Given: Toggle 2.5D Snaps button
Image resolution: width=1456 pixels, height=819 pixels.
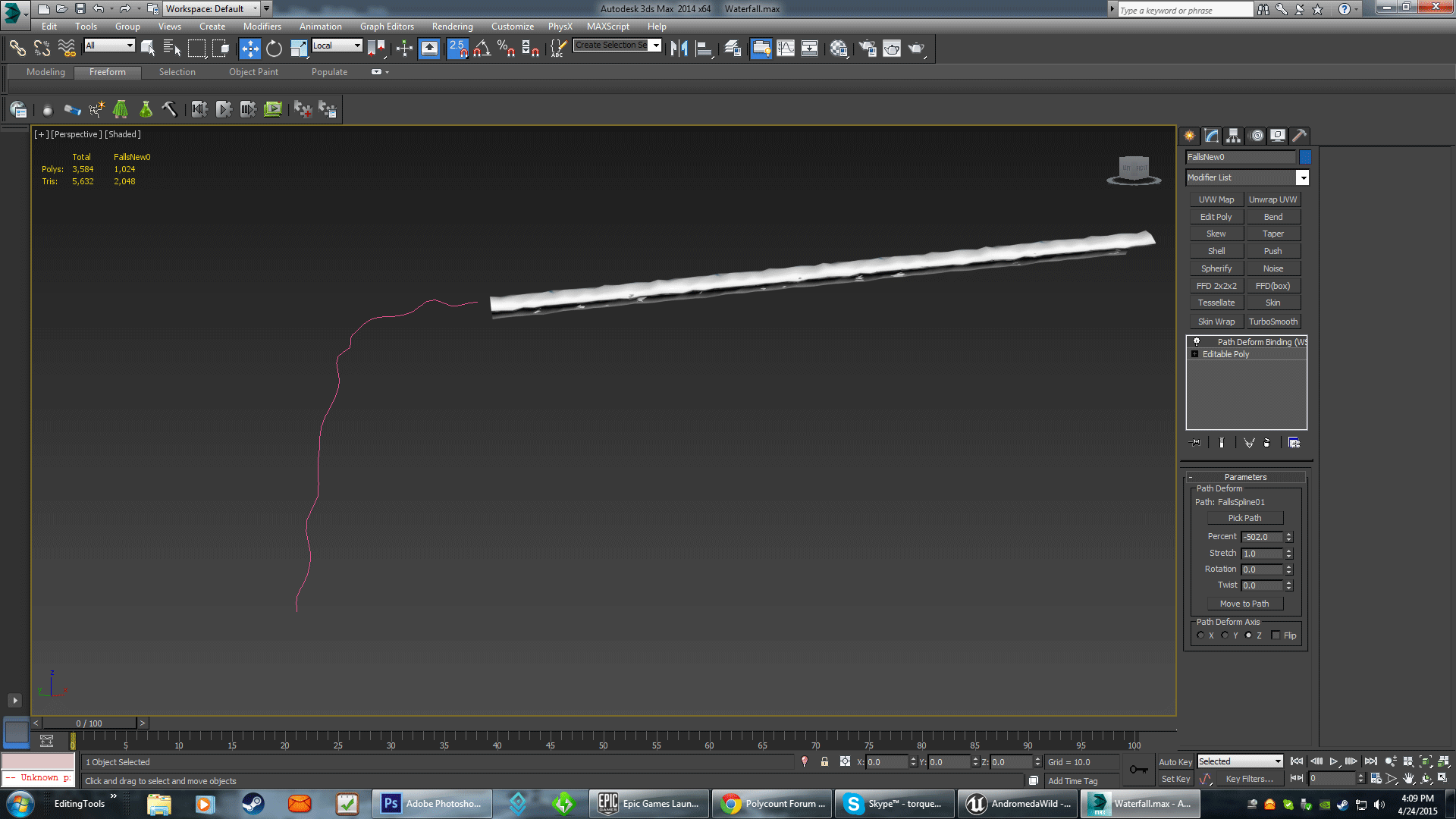Looking at the screenshot, I should click(x=457, y=49).
